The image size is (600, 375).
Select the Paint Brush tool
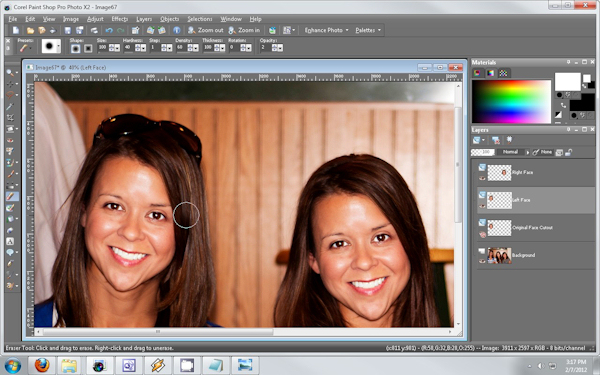click(10, 174)
